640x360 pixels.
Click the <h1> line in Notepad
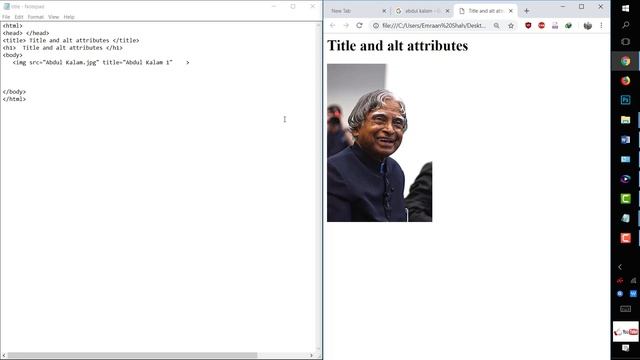click(62, 48)
